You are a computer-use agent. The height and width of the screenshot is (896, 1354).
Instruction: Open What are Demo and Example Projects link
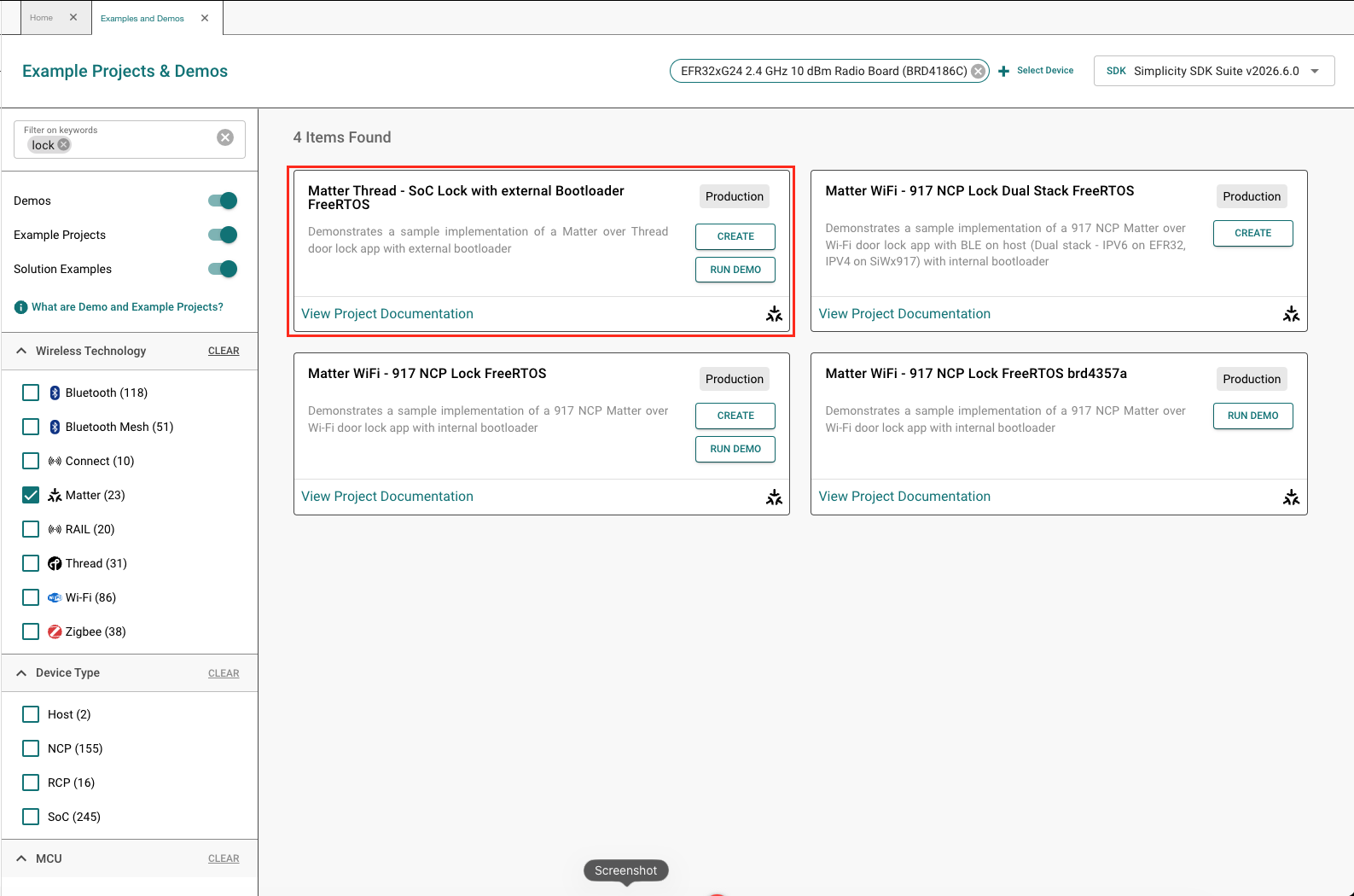pos(127,307)
